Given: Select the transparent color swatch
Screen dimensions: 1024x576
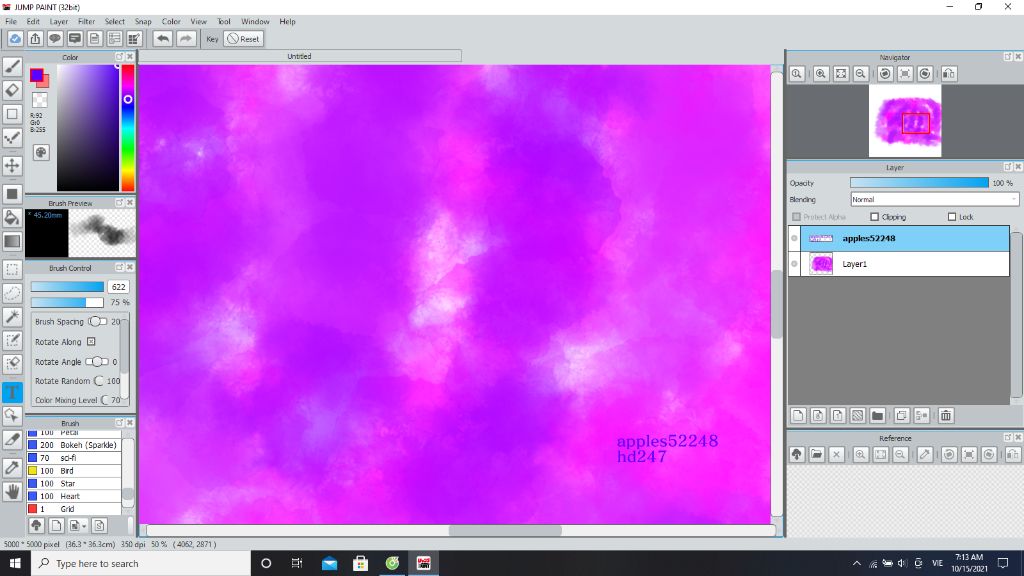Looking at the screenshot, I should tap(40, 100).
